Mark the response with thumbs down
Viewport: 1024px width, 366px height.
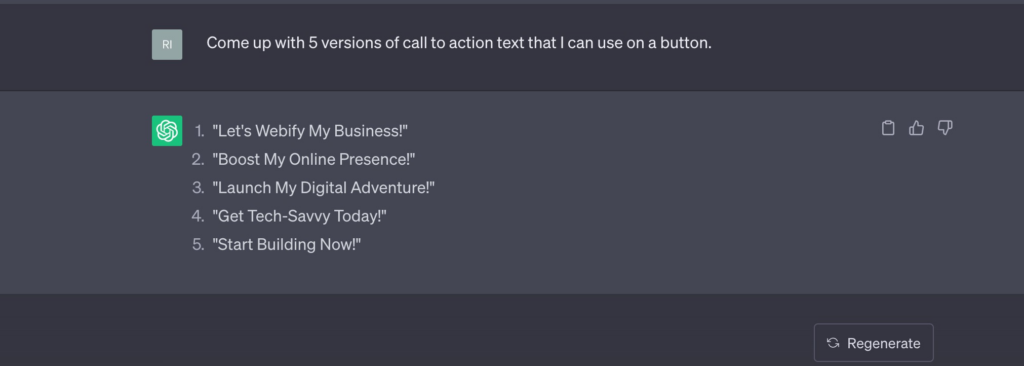click(945, 128)
